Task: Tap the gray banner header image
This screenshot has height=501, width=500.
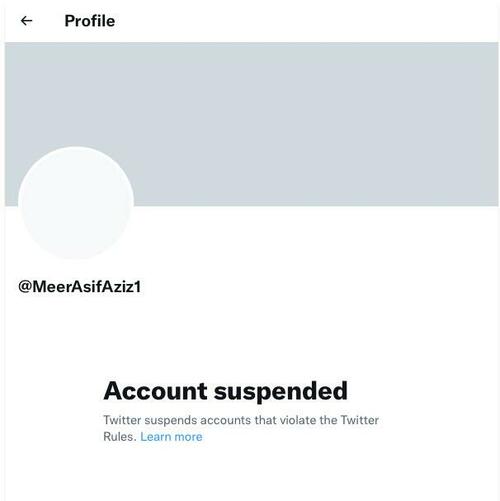Action: pos(252,124)
